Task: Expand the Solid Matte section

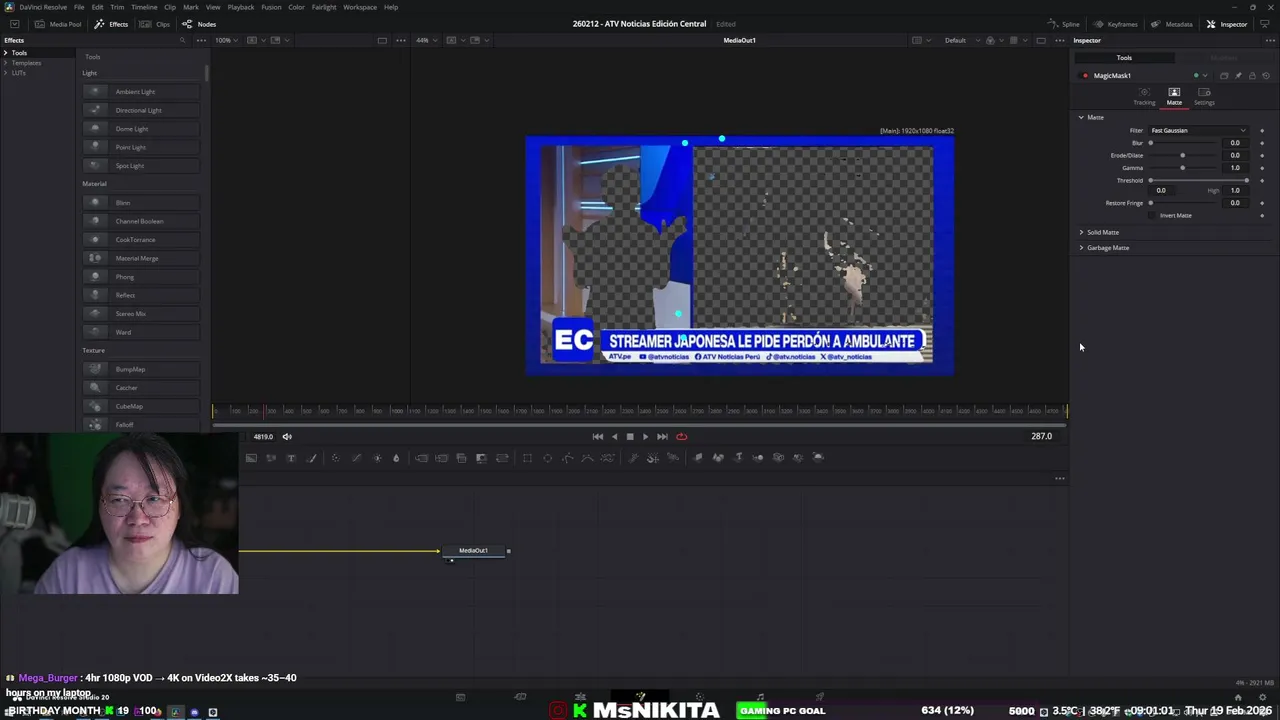Action: click(1081, 232)
